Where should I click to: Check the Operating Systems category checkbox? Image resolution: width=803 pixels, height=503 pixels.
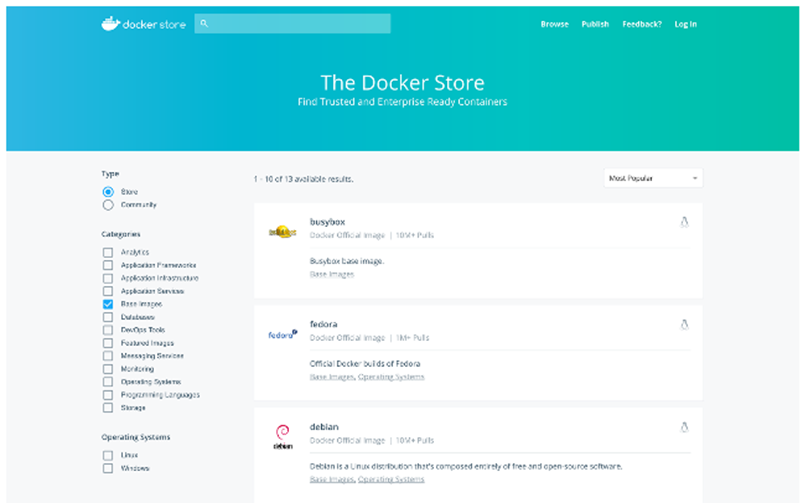tap(108, 382)
